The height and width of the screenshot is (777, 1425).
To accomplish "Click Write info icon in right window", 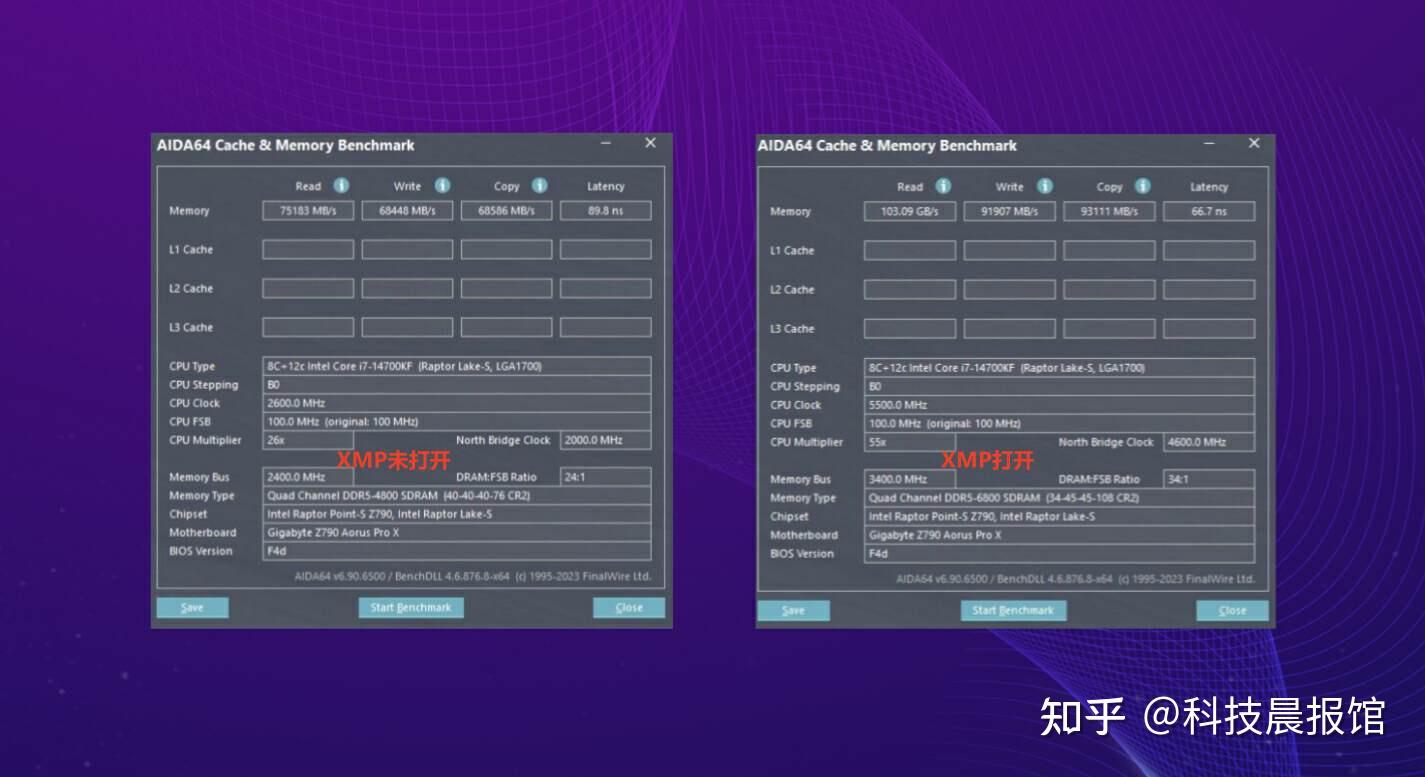I will click(x=1044, y=186).
